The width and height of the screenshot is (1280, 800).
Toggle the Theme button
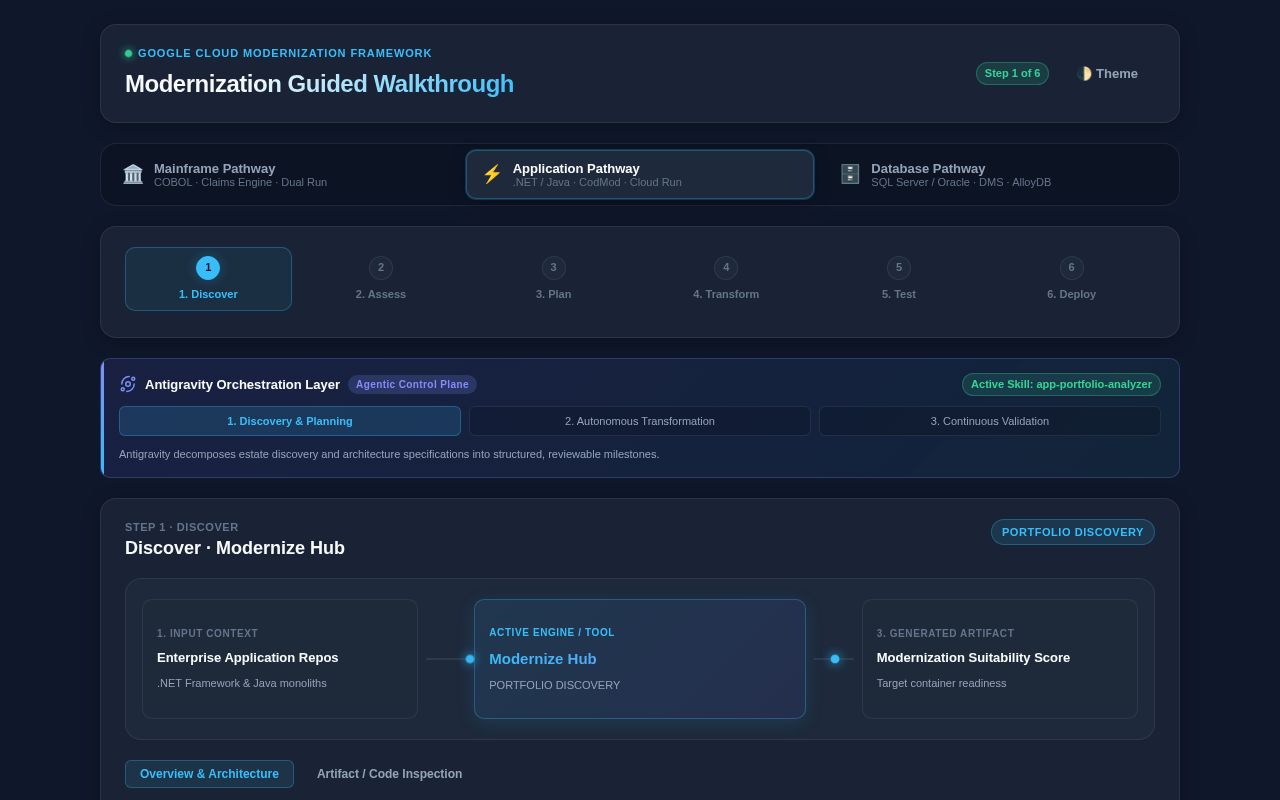[1107, 73]
